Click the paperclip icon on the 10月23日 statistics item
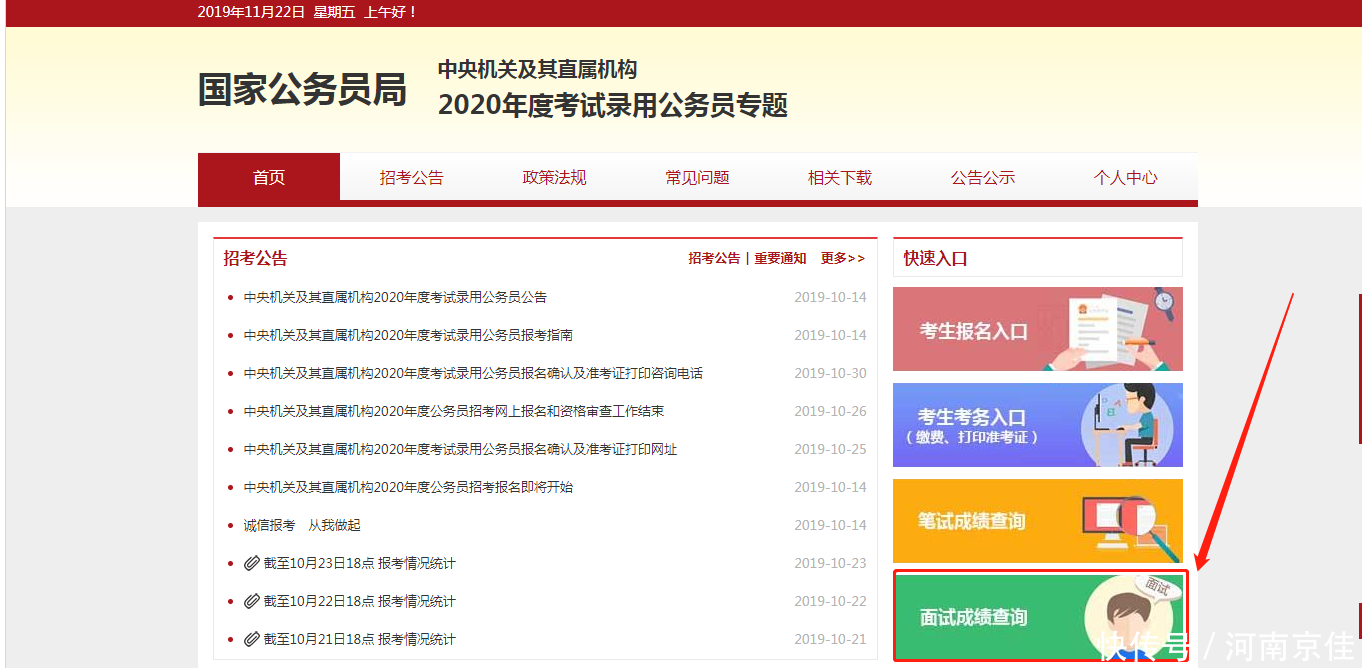The image size is (1362, 668). point(252,563)
